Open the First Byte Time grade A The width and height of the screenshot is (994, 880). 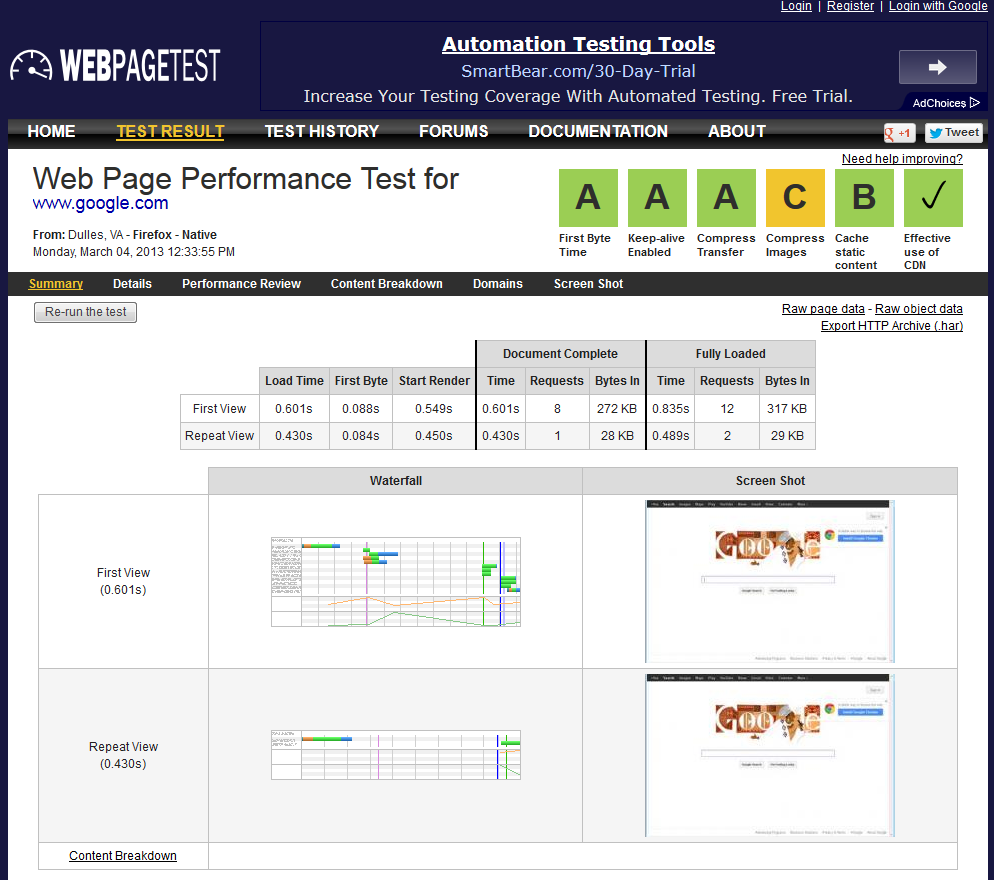[588, 198]
